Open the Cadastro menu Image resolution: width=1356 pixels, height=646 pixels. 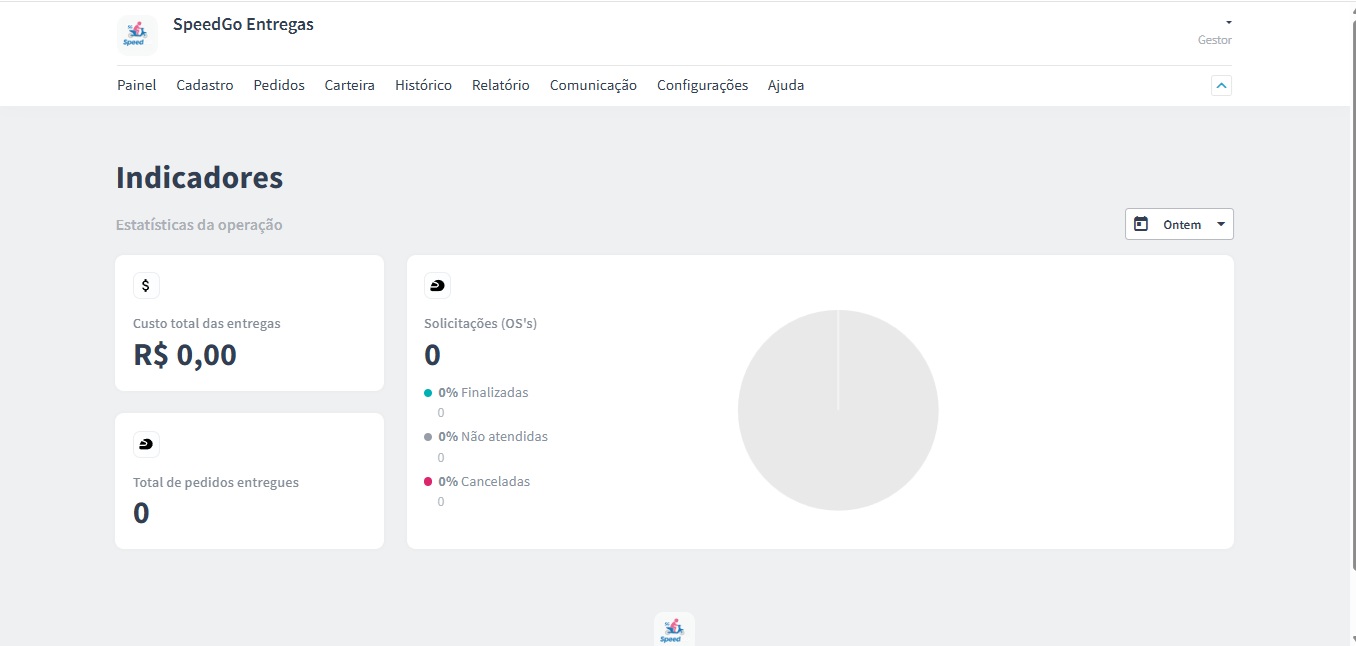(205, 86)
